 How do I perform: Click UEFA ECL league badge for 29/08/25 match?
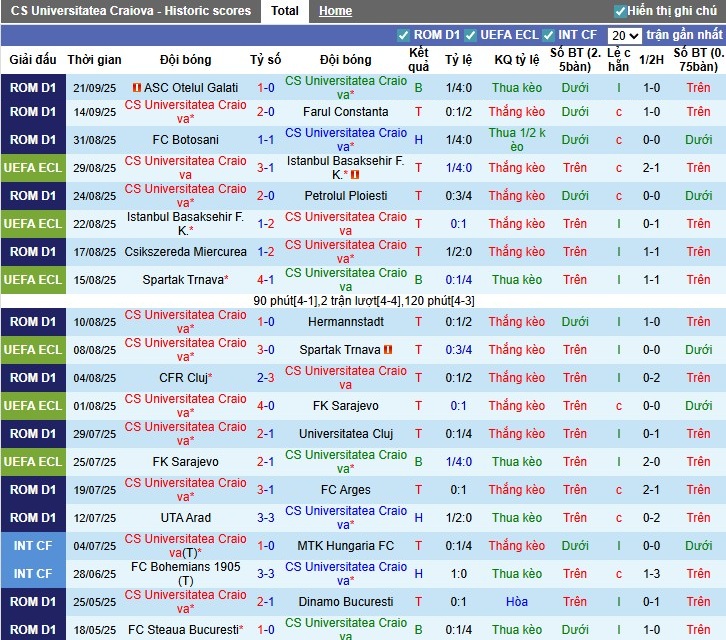coord(33,168)
